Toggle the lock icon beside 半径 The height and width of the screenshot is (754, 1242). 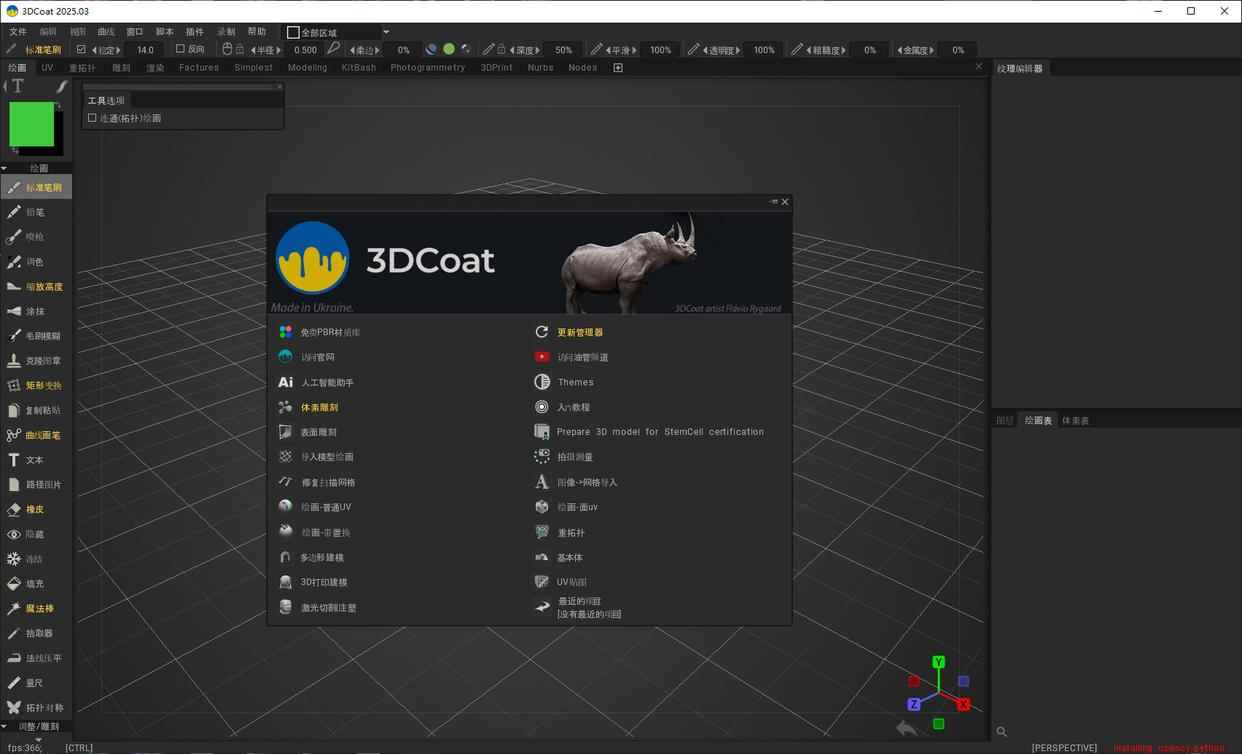(x=239, y=49)
